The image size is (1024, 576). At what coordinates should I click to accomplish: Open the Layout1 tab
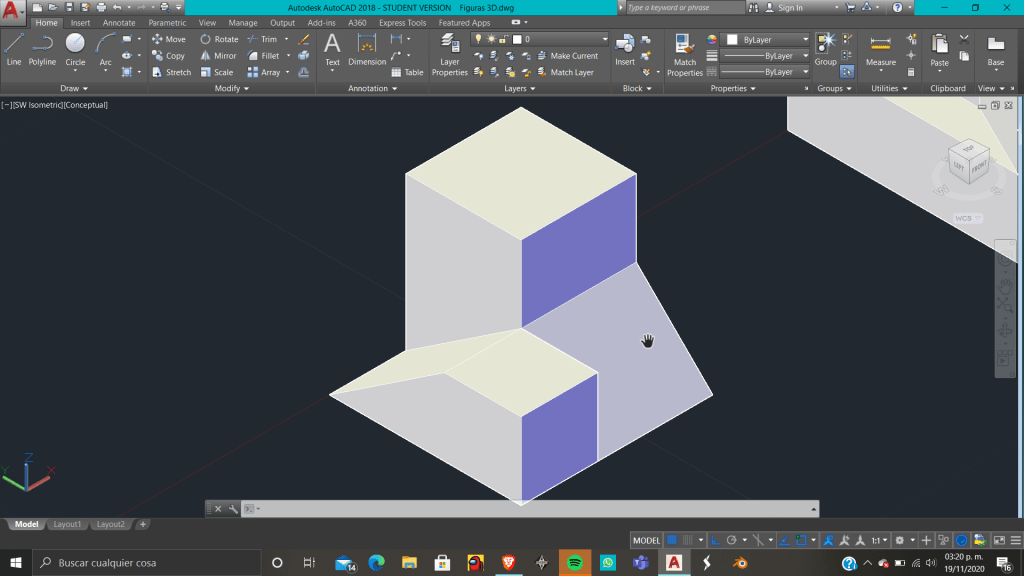[x=67, y=524]
